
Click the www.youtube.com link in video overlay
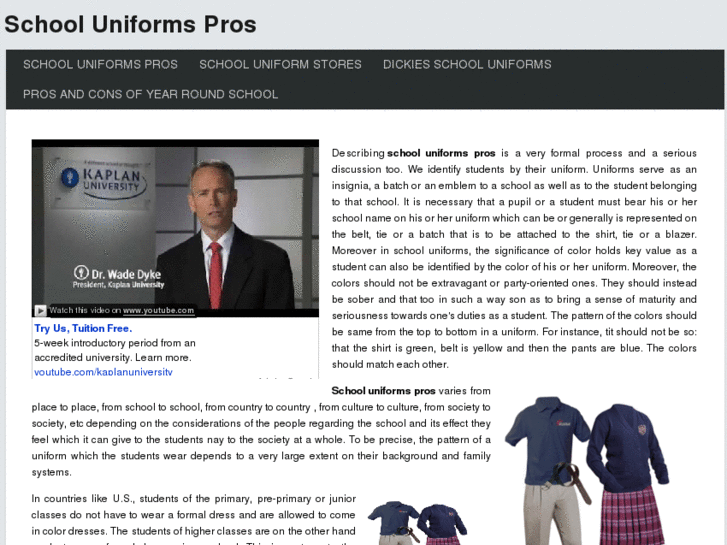[x=158, y=310]
